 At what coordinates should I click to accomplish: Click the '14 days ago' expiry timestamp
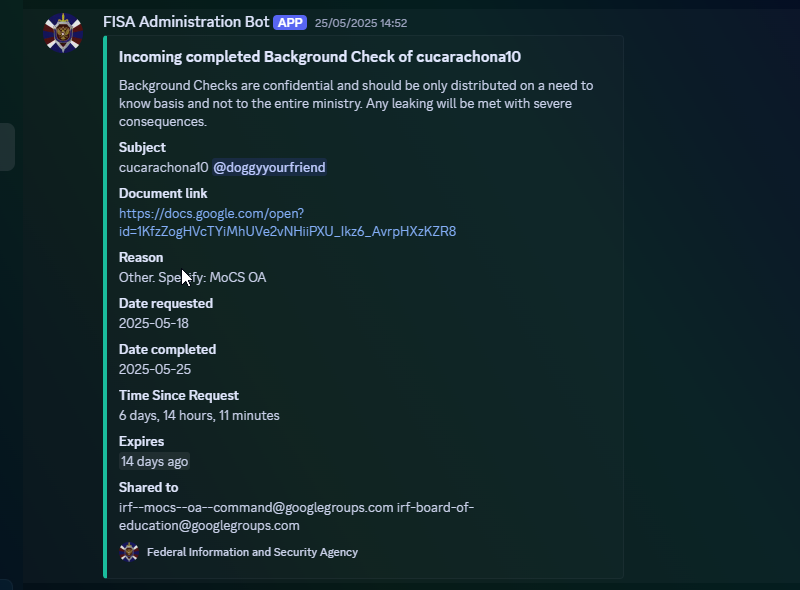click(x=155, y=461)
